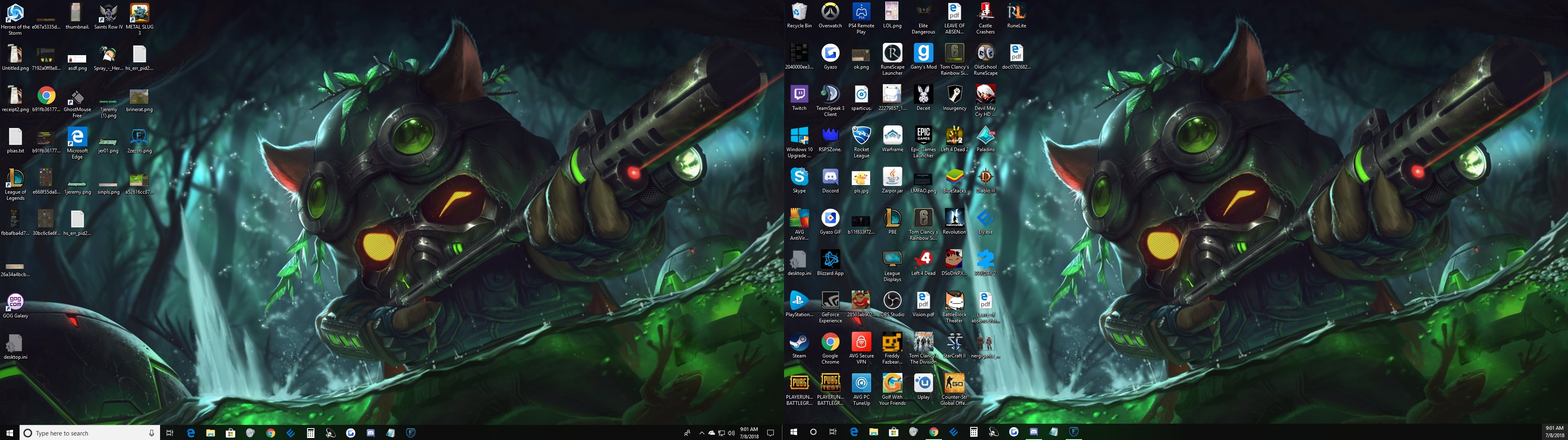Click the volume speaker tray icon

pos(731,433)
